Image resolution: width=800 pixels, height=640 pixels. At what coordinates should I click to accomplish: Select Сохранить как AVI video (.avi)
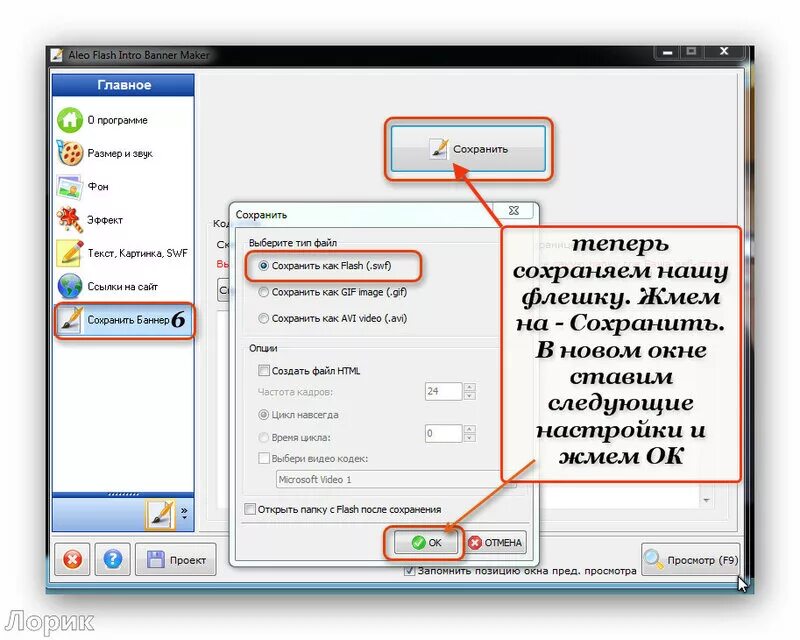333,318
